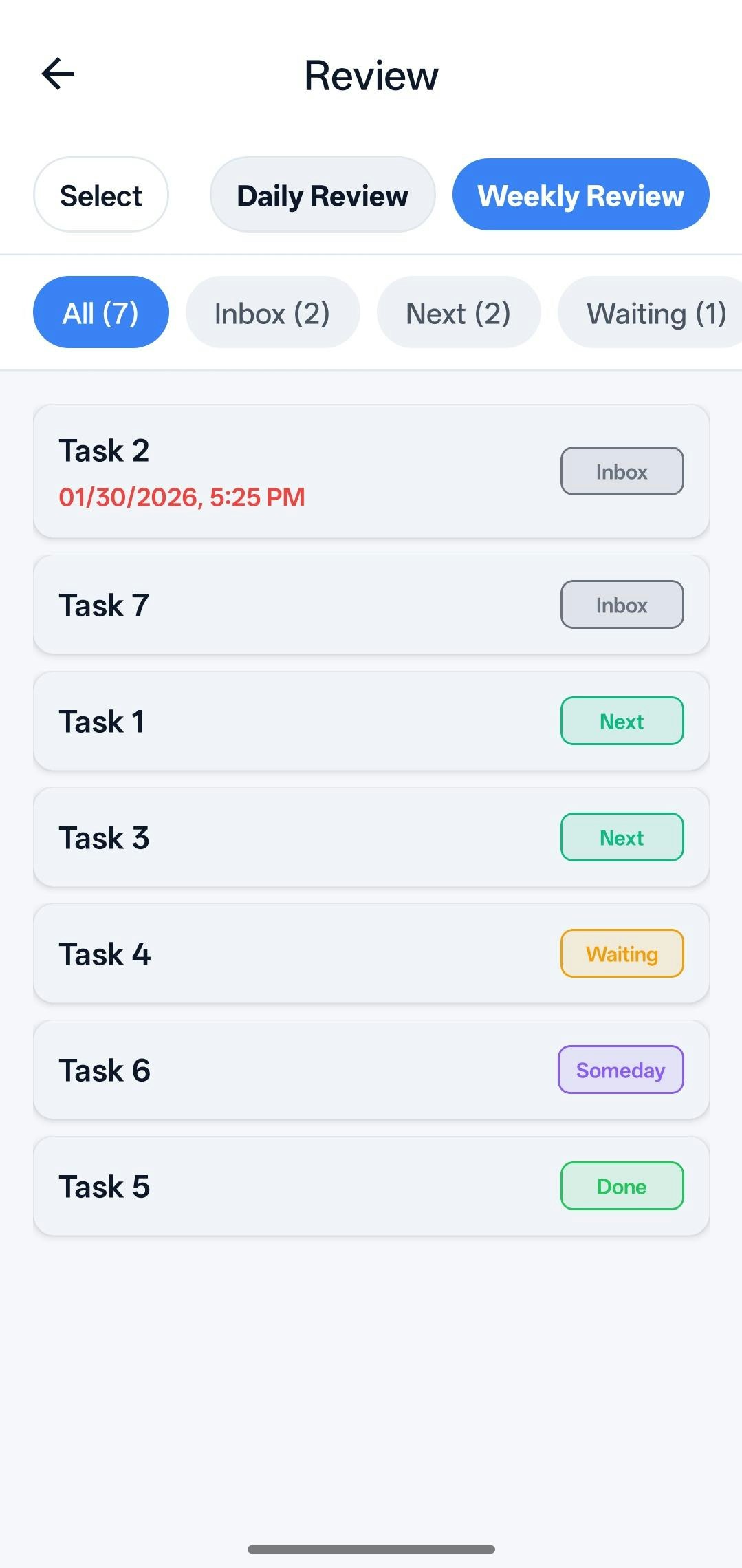Switch to the Daily Review tab
Image resolution: width=742 pixels, height=1568 pixels.
[x=322, y=195]
